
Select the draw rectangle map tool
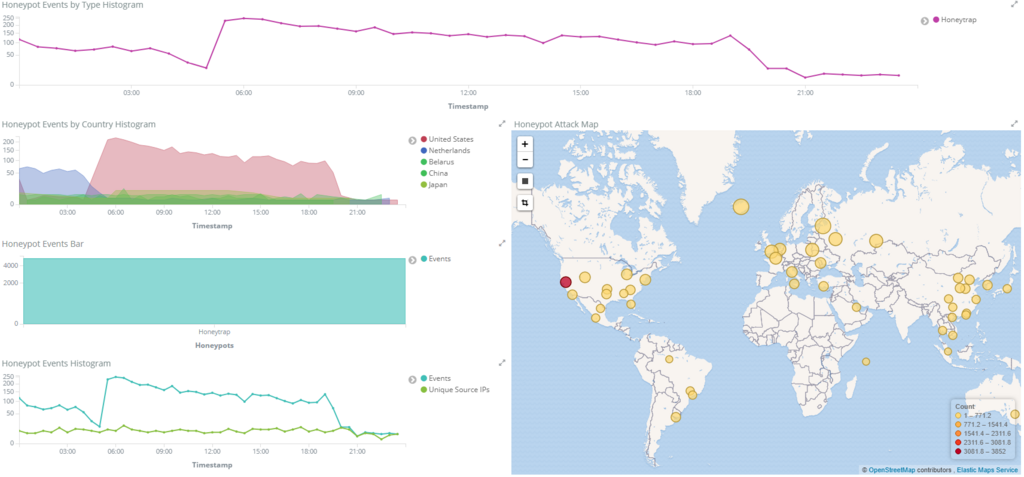[525, 180]
